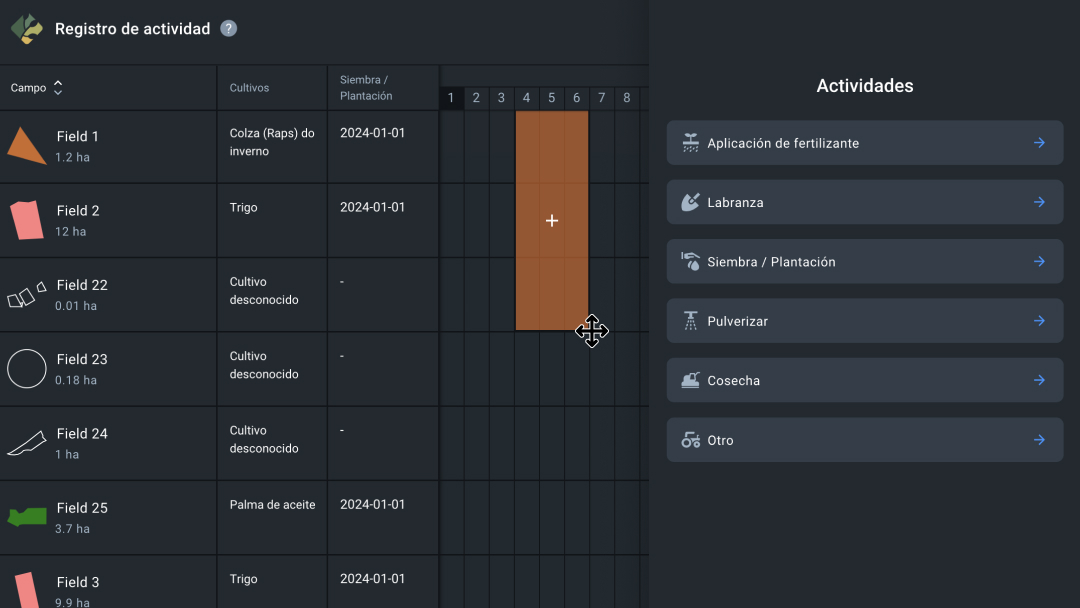Viewport: 1080px width, 608px height.
Task: Click the Labranza shovel icon
Action: pos(690,202)
